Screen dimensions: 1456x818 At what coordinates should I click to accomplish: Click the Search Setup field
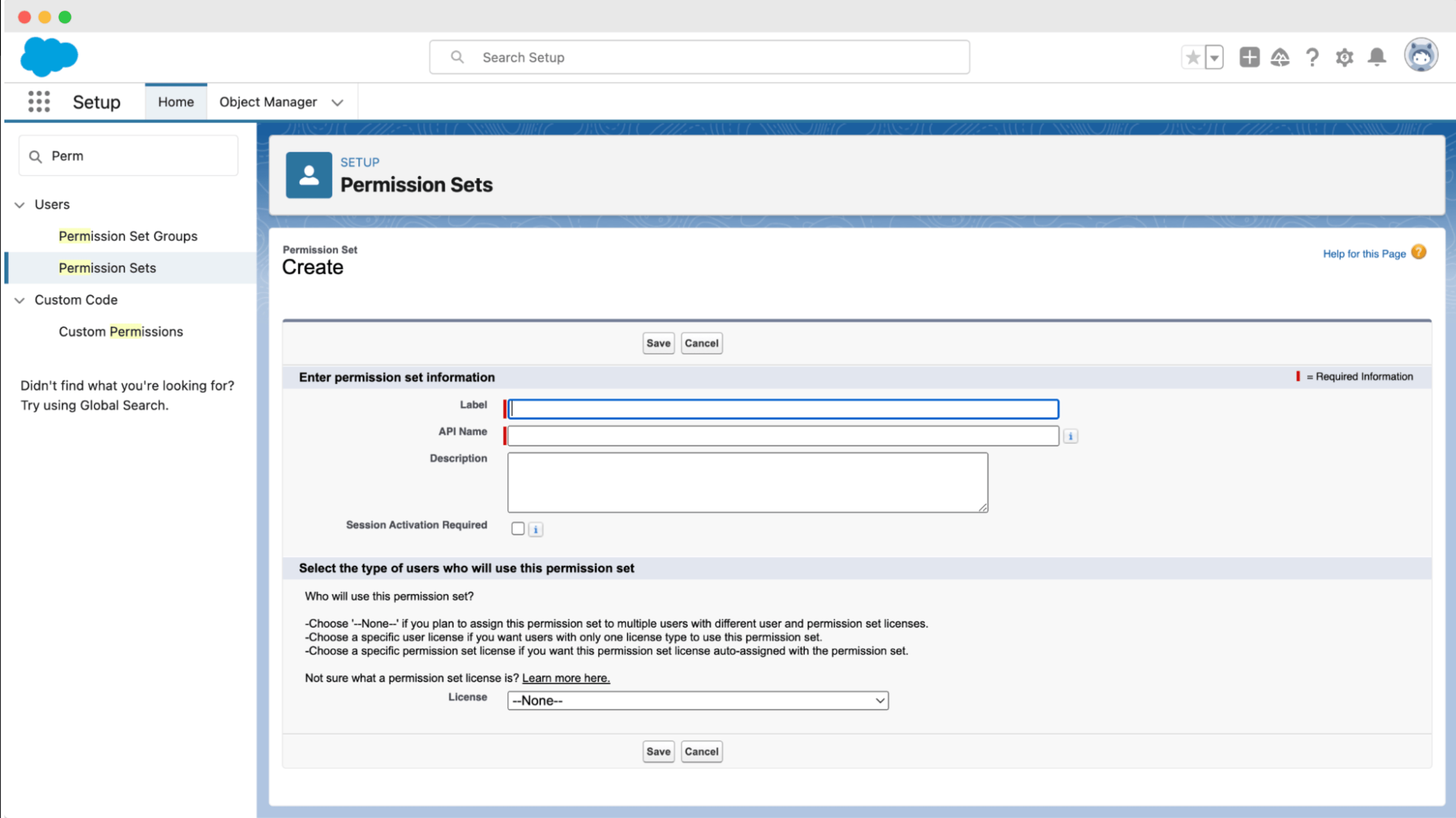click(700, 57)
